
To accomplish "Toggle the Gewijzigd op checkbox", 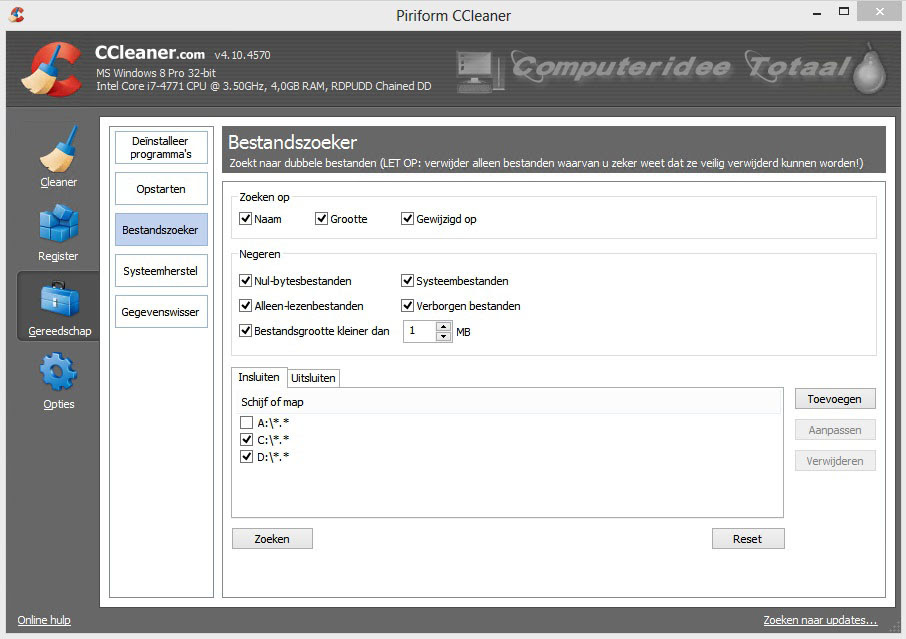I will pos(407,218).
